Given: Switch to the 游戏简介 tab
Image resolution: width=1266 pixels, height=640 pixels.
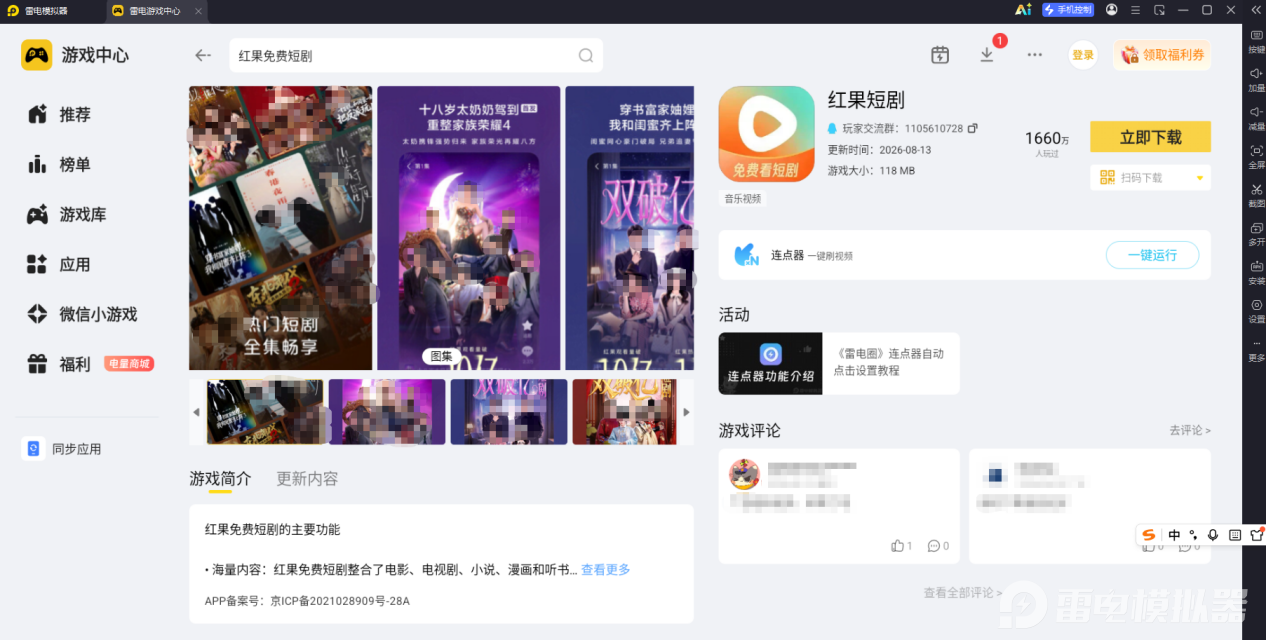Looking at the screenshot, I should coord(220,479).
